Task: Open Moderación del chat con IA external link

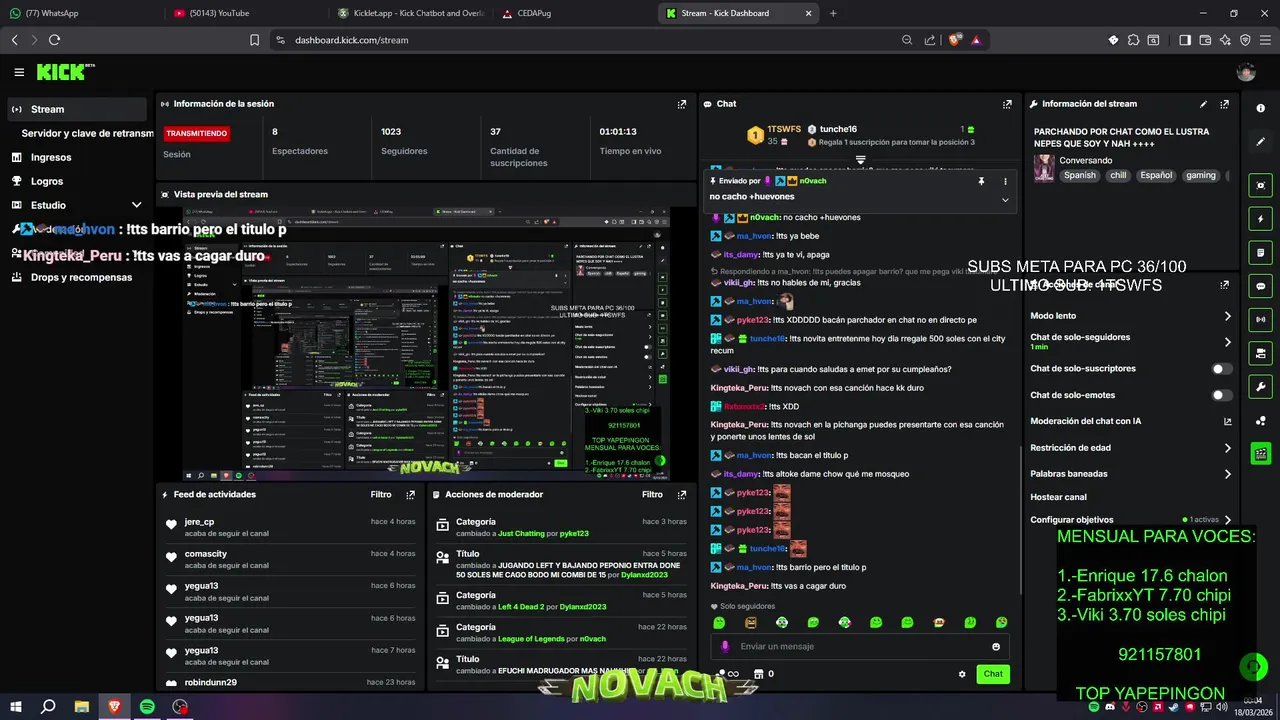Action: coord(1228,421)
